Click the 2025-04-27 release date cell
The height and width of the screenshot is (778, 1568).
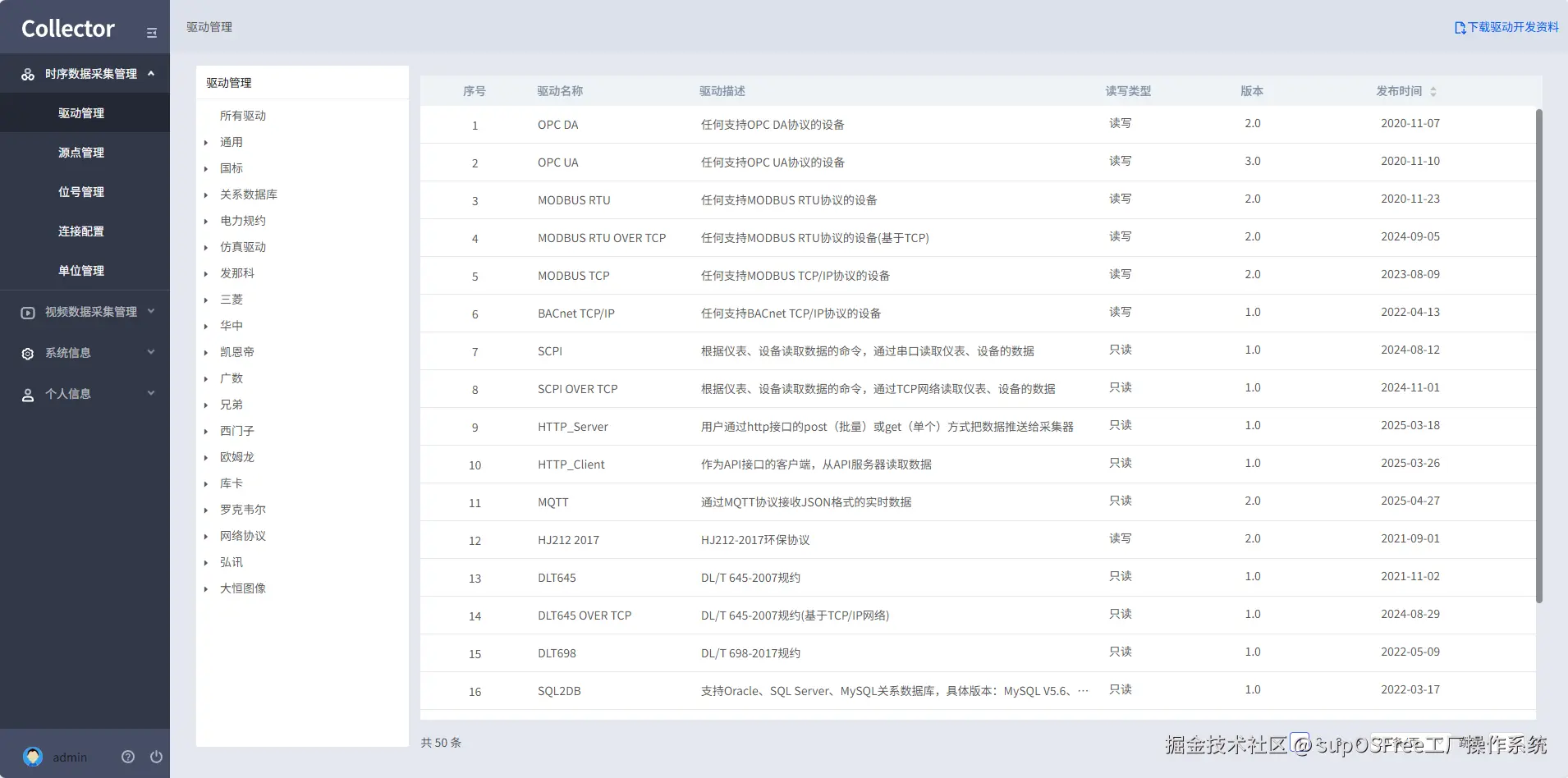coord(1410,501)
